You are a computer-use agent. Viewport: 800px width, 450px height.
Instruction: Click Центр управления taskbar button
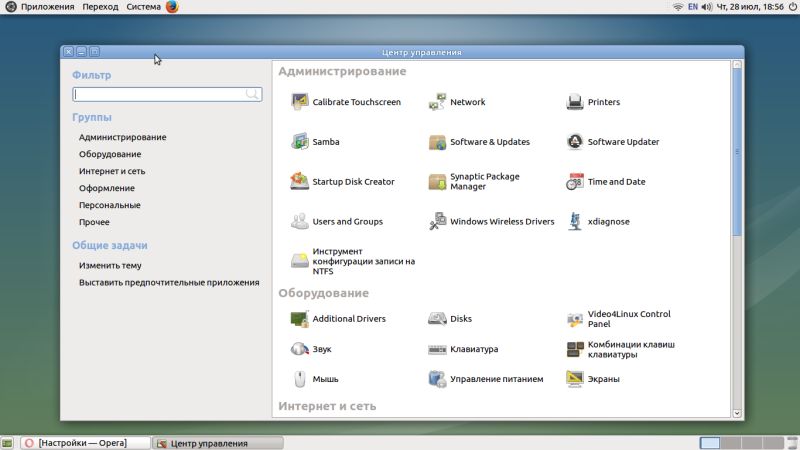[x=218, y=443]
